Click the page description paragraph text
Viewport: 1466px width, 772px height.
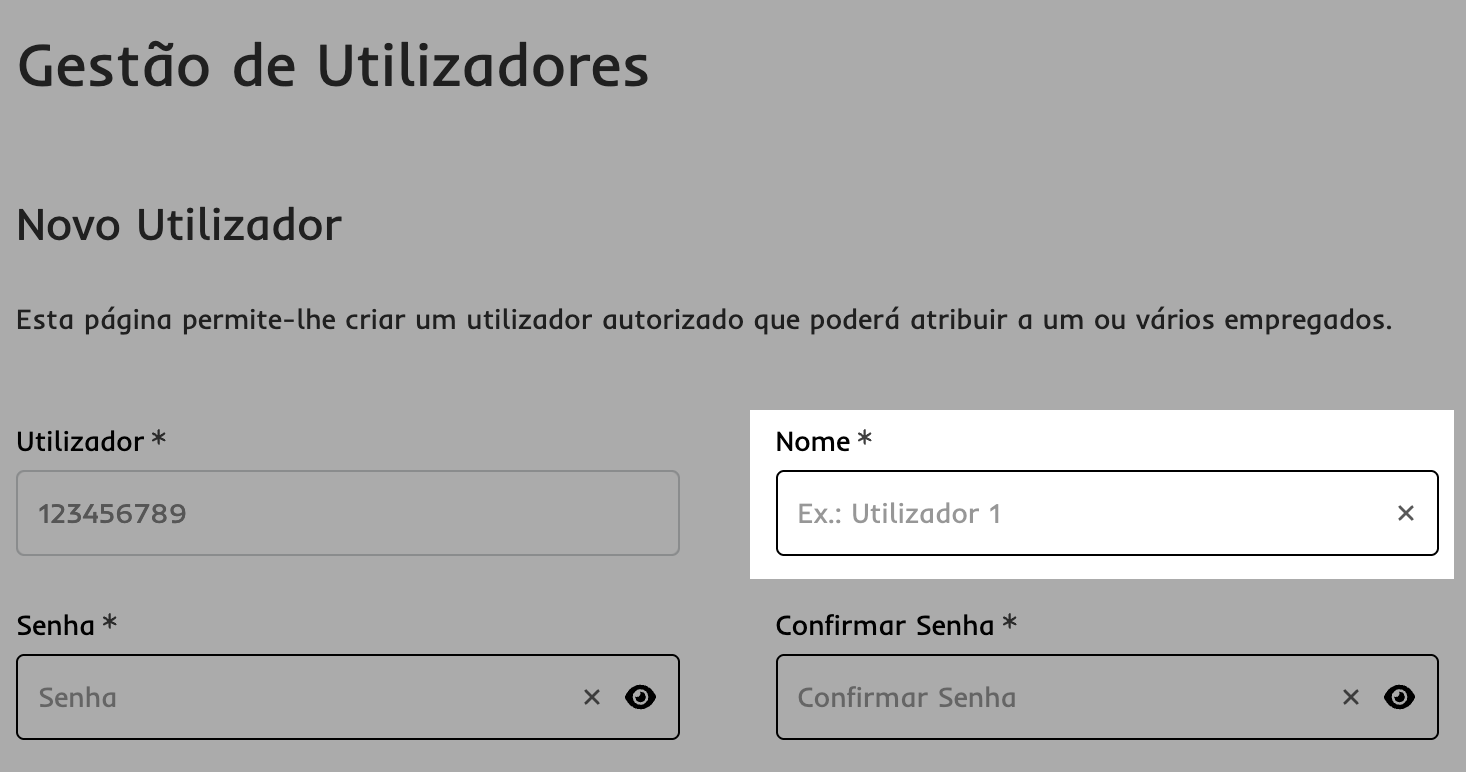(704, 321)
